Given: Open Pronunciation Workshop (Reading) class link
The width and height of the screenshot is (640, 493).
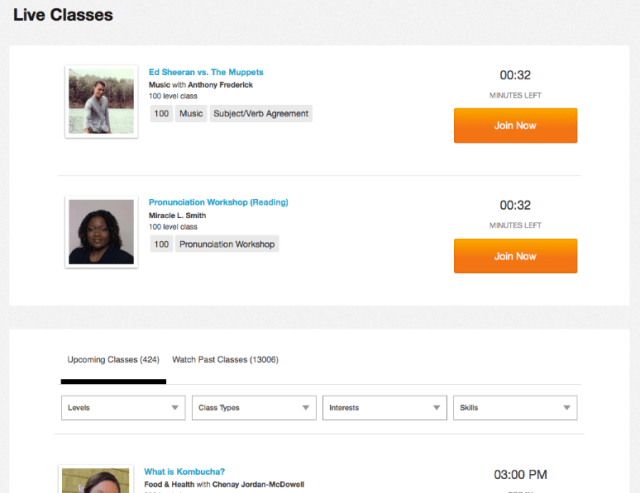Looking at the screenshot, I should coord(218,202).
